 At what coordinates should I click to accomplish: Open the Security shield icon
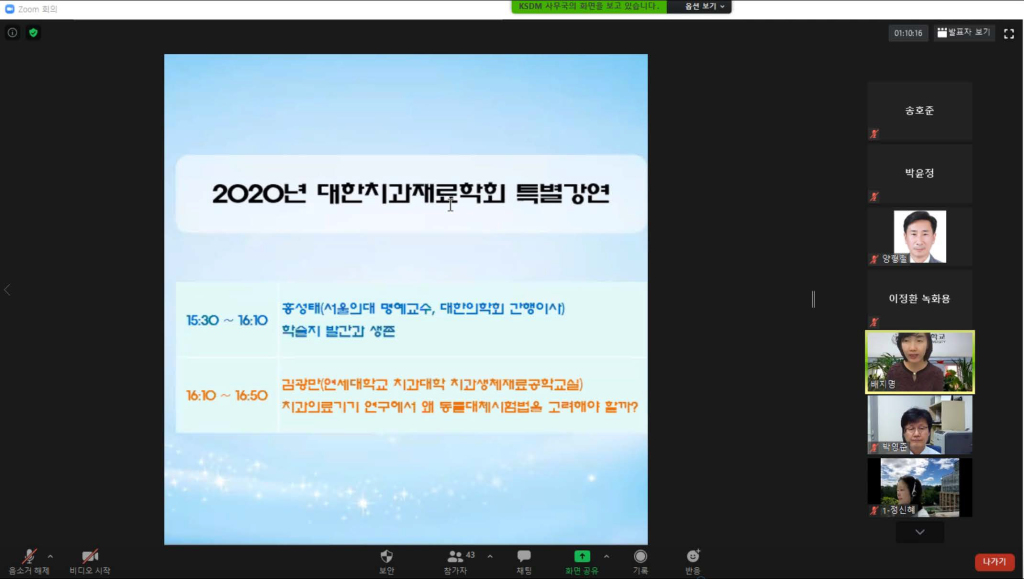click(386, 557)
